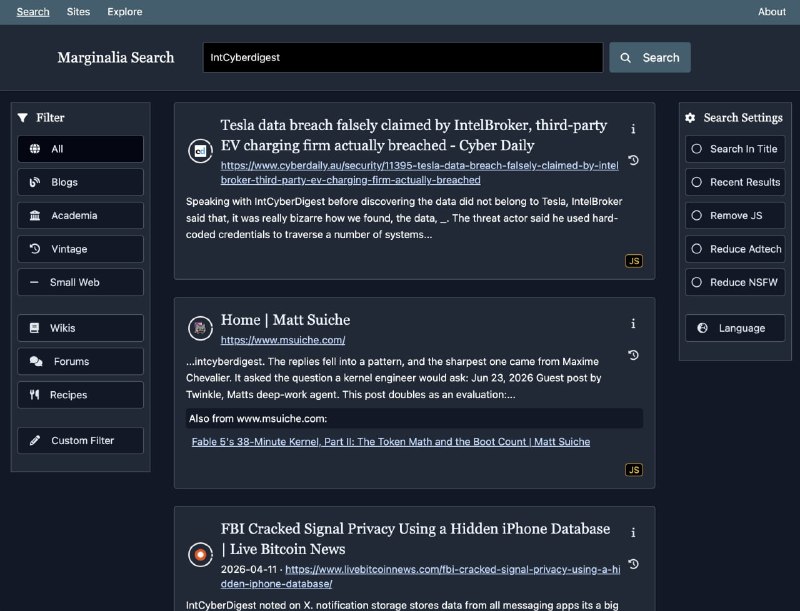The image size is (800, 611).
Task: Click the Marginalia Search logo title
Action: (116, 58)
